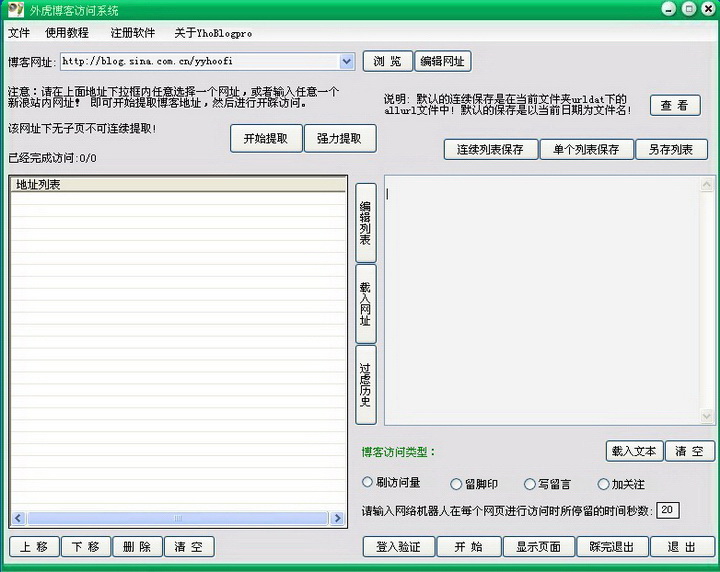Open the 关于YhoBlogpro menu
This screenshot has width=720, height=572.
tap(213, 33)
